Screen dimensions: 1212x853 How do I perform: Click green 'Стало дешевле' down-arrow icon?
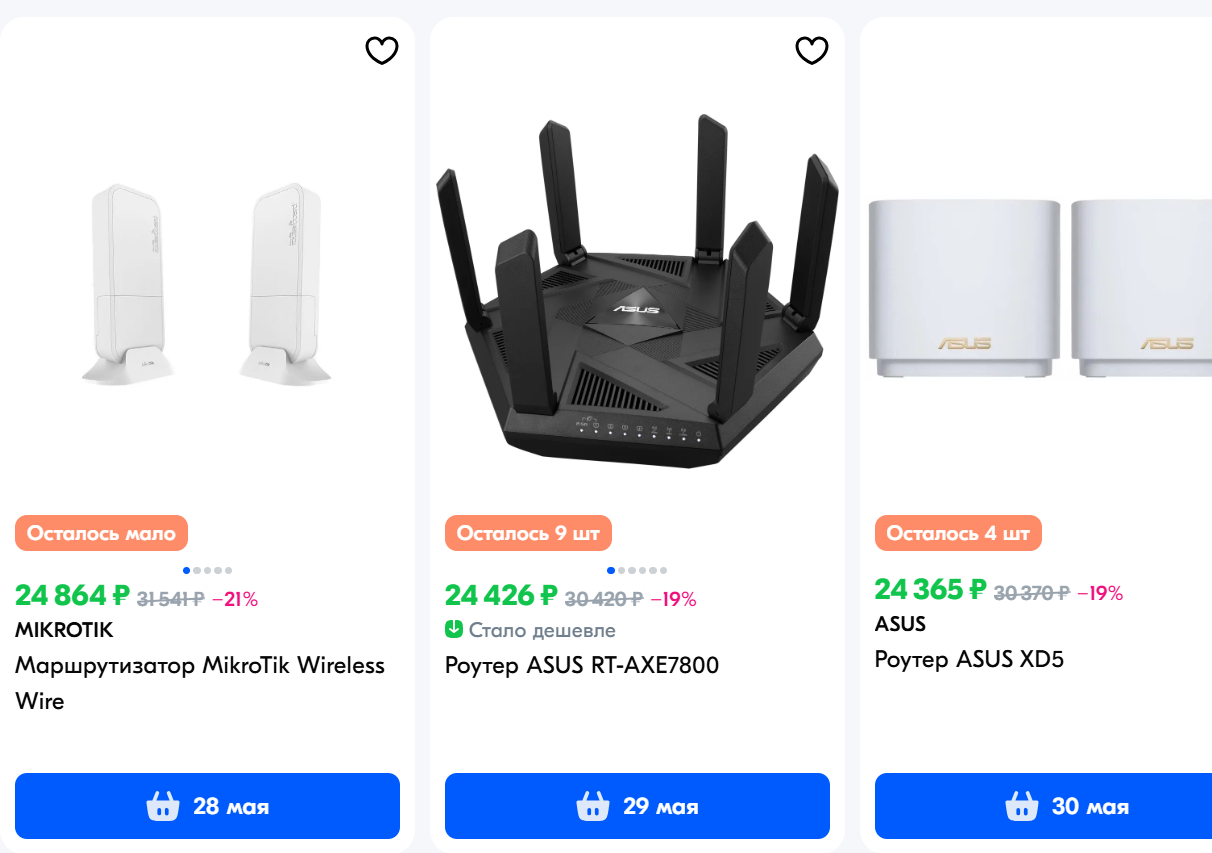coord(454,630)
